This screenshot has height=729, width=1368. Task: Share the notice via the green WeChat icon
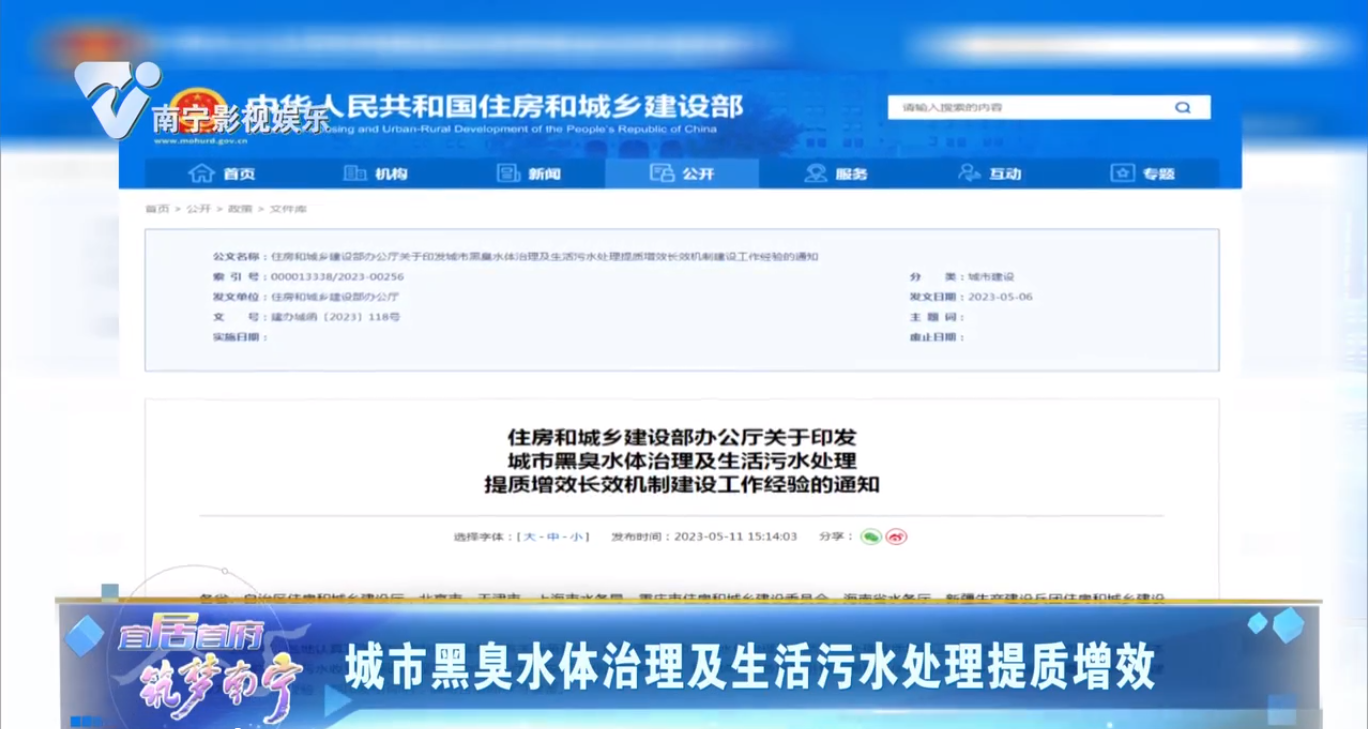pyautogui.click(x=871, y=536)
